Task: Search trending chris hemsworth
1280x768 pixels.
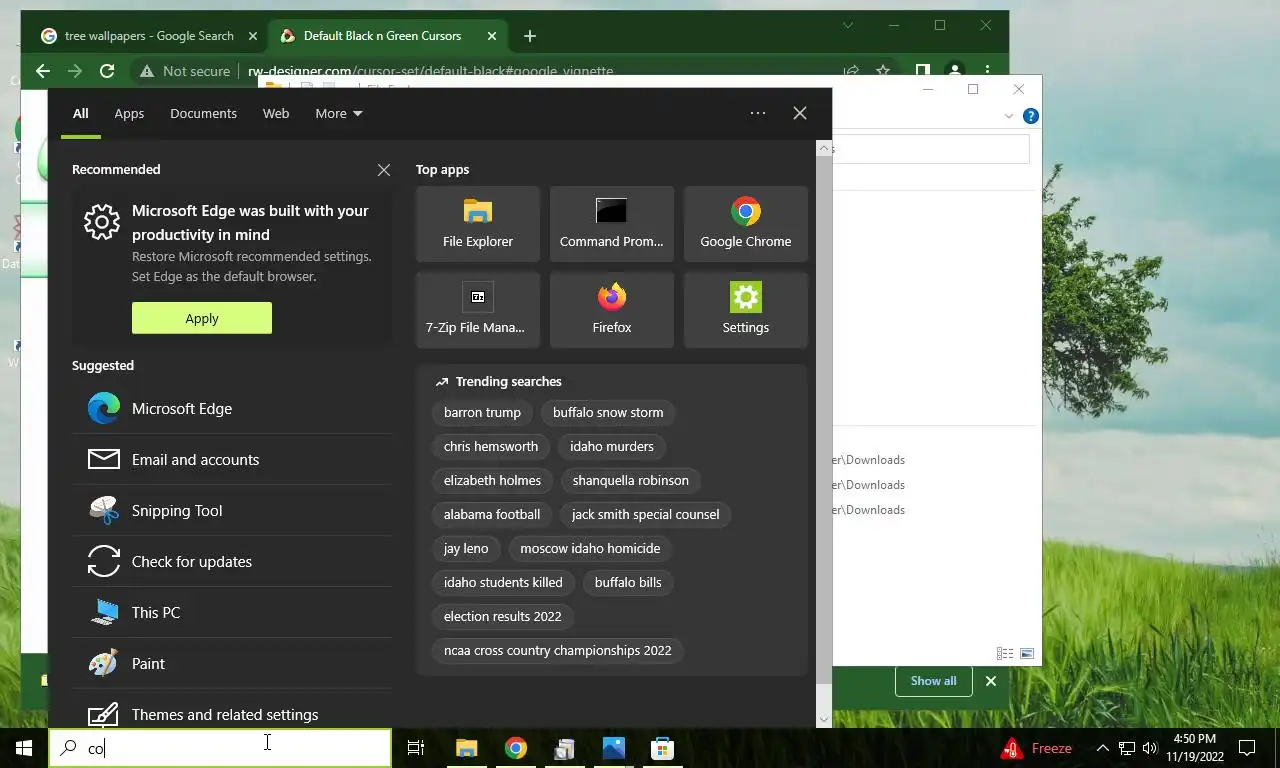Action: (x=491, y=446)
